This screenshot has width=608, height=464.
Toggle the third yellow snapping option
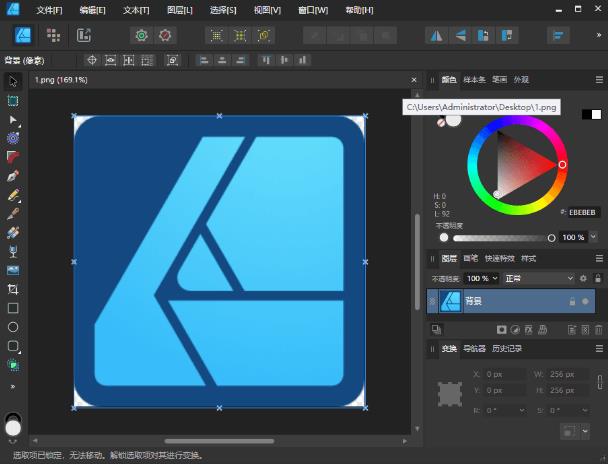pos(264,36)
